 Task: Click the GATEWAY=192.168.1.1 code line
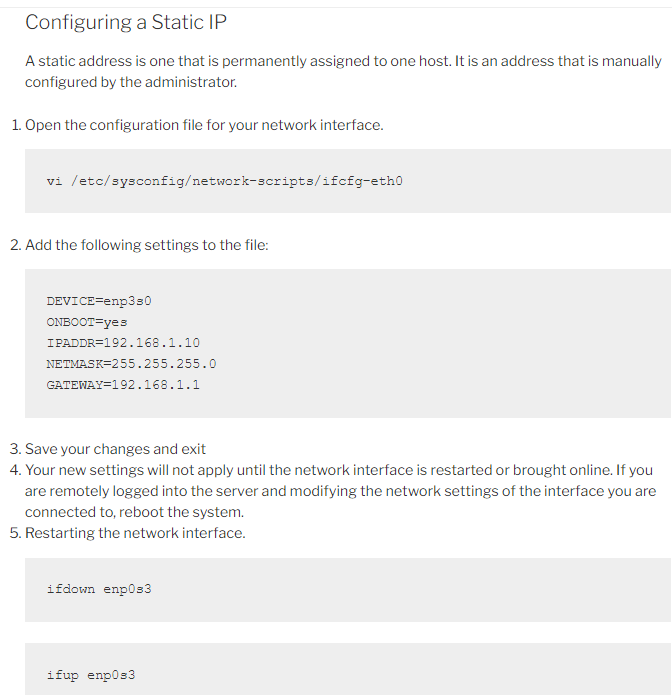coord(123,385)
